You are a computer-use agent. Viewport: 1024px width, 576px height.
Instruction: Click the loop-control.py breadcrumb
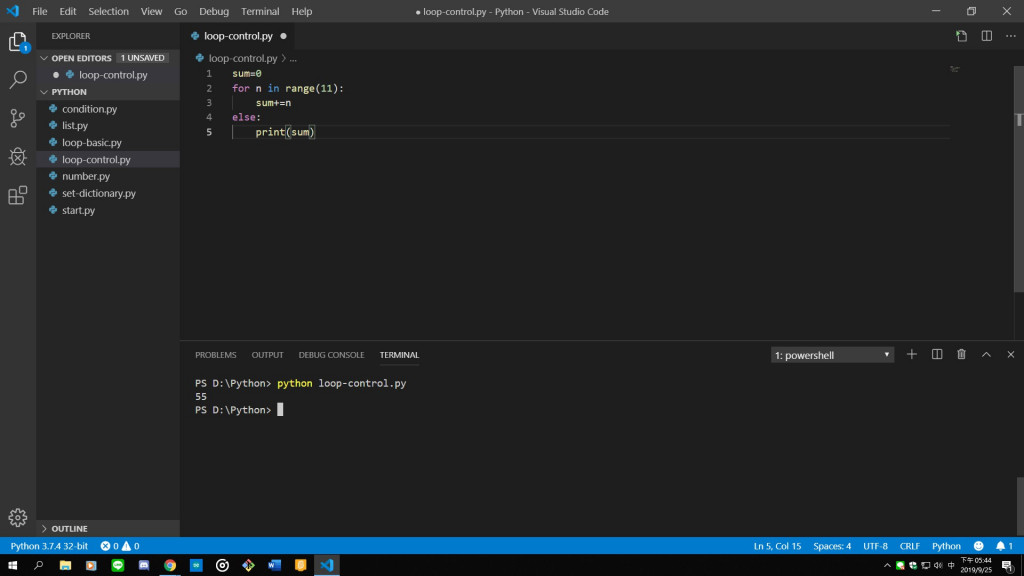243,58
